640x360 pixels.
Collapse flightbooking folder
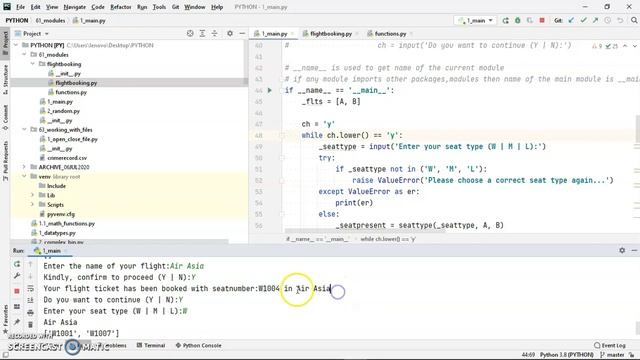point(33,64)
